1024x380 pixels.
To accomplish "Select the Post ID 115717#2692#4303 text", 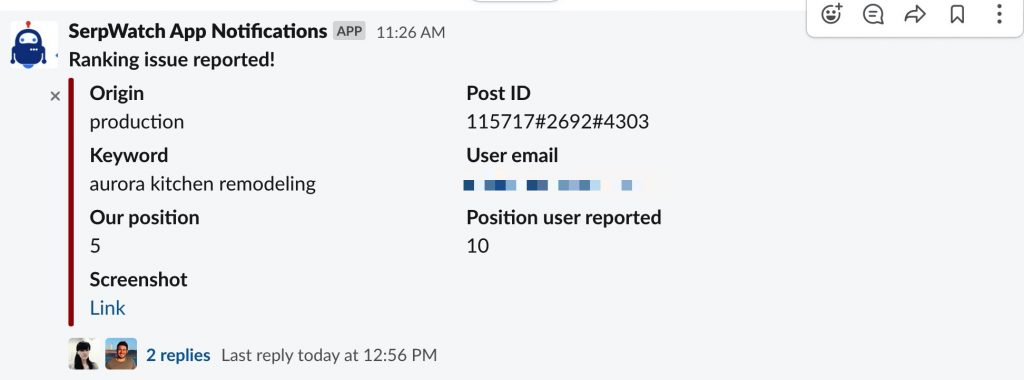I will (x=558, y=122).
